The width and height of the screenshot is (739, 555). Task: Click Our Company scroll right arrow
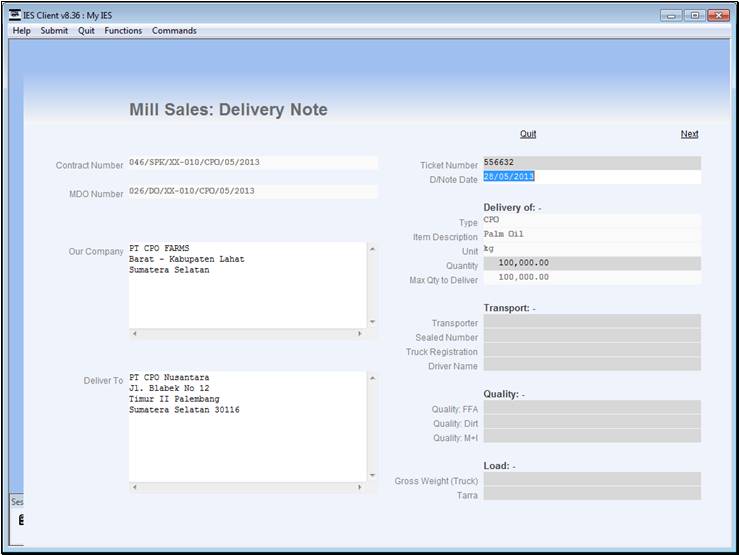pyautogui.click(x=360, y=334)
